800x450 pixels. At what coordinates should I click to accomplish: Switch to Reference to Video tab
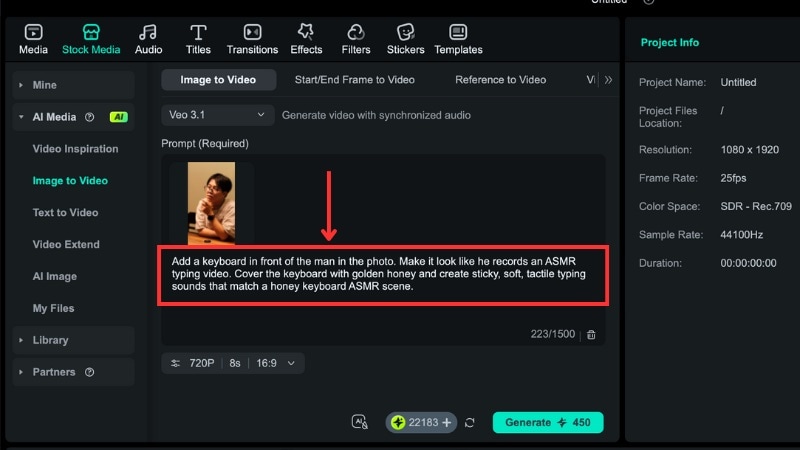coord(501,80)
